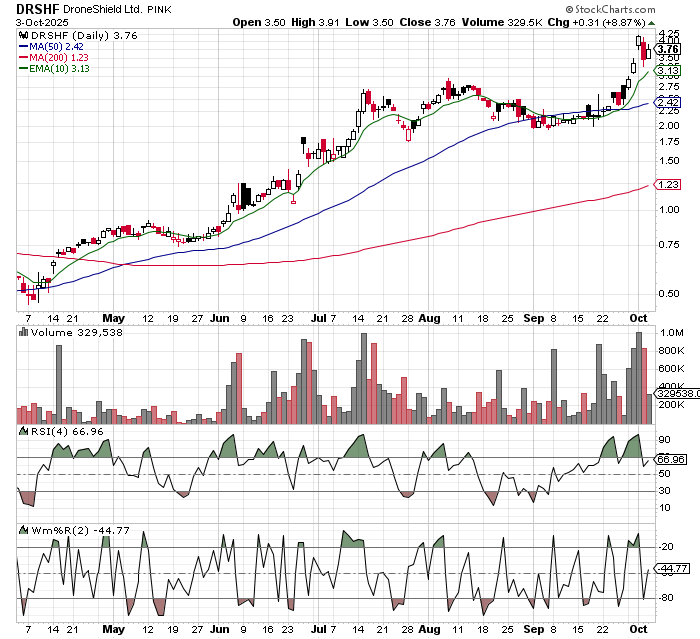Viewport: 700px width, 639px height.
Task: Click Aug on the price chart date axis
Action: (429, 318)
